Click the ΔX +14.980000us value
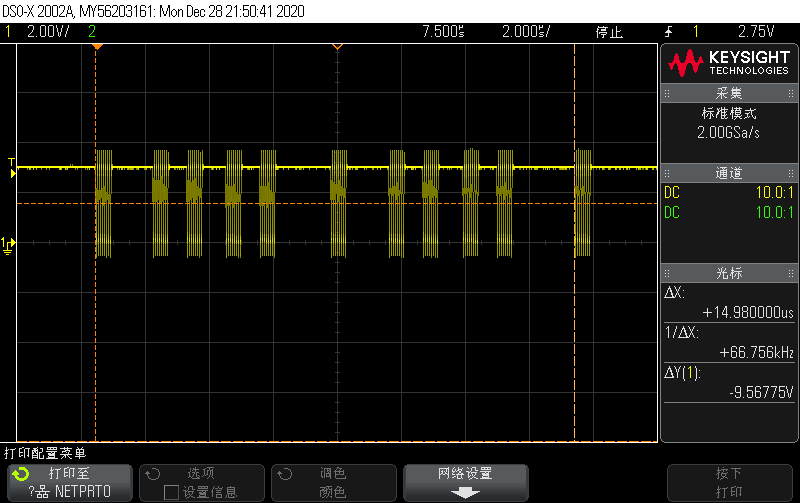Viewport: 800px width, 503px height. pos(748,312)
